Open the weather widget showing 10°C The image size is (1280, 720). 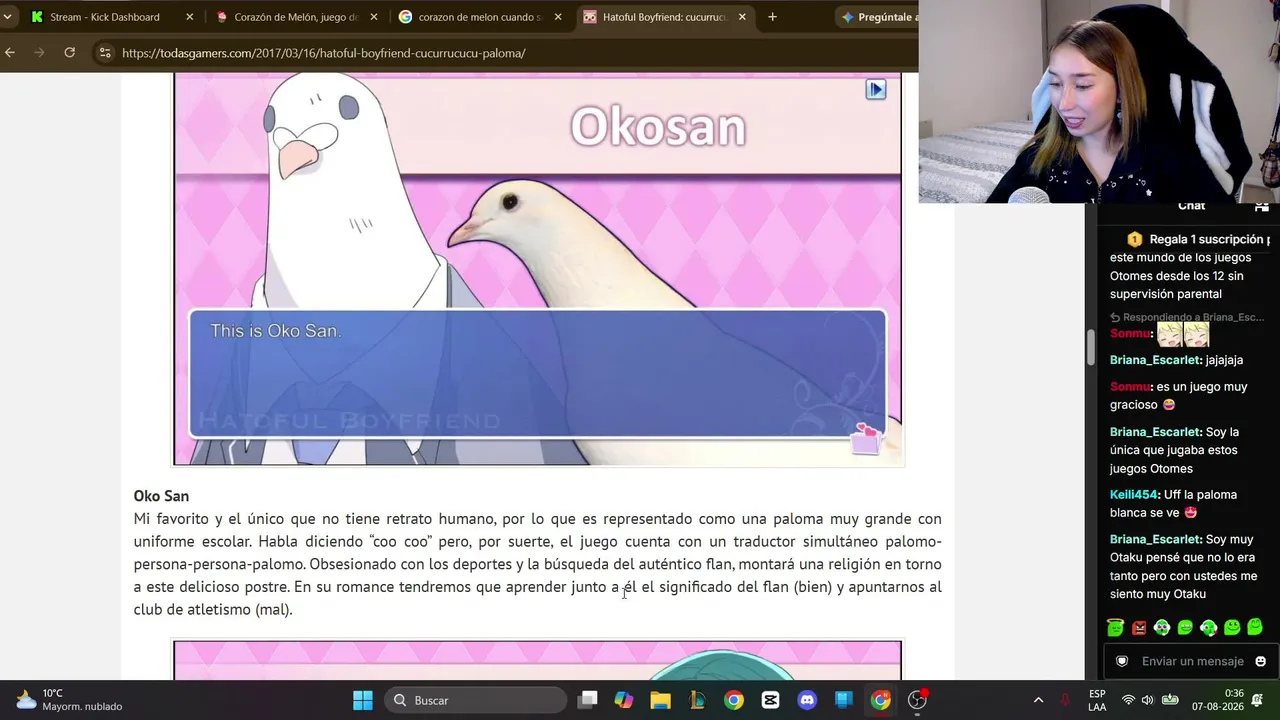coord(70,700)
